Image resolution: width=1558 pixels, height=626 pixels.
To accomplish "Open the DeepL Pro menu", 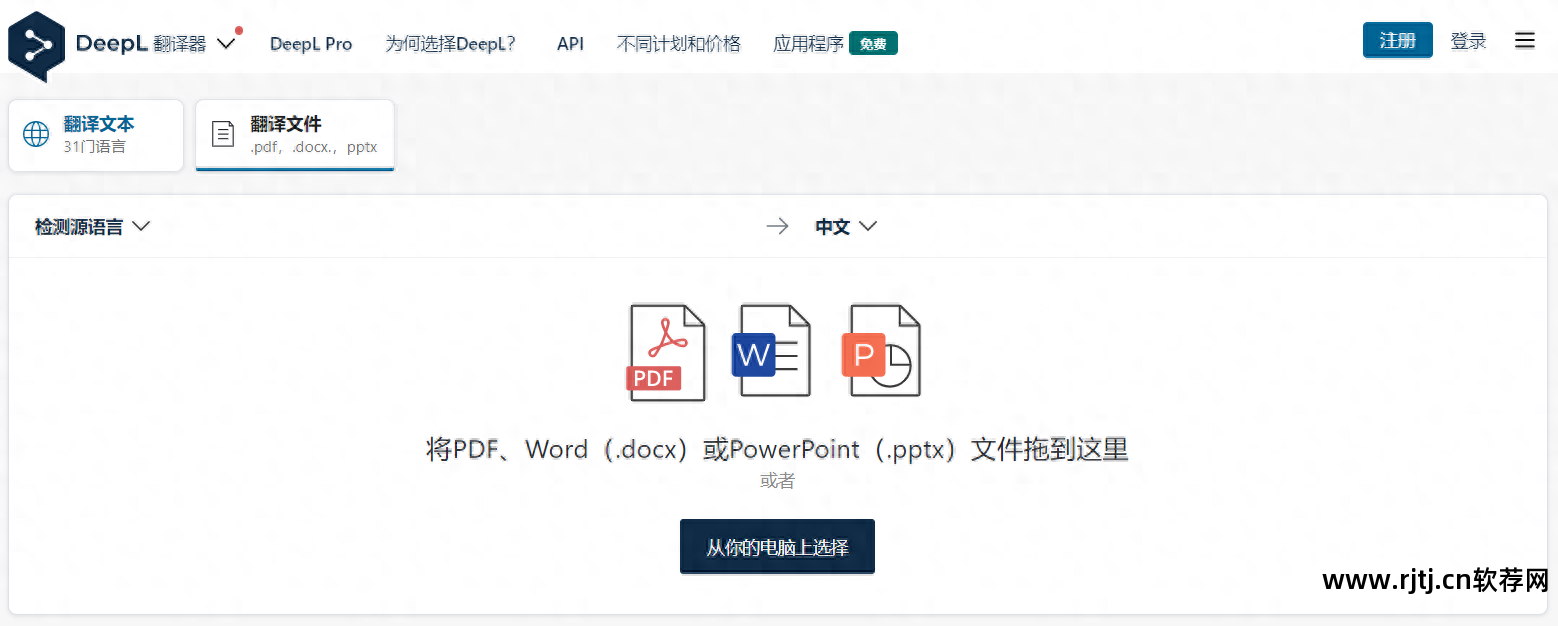I will coord(310,43).
